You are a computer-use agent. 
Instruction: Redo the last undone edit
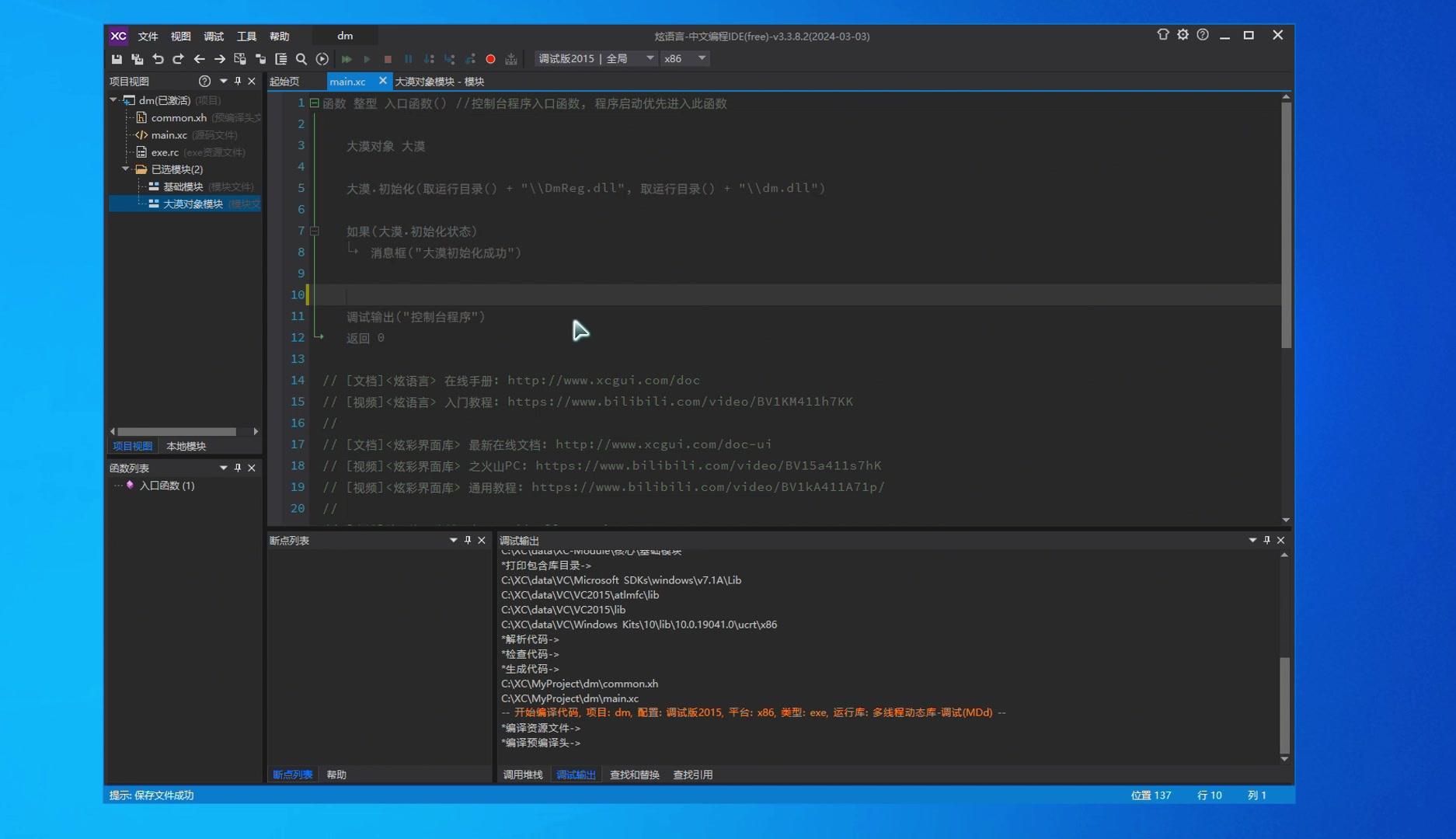coord(178,59)
